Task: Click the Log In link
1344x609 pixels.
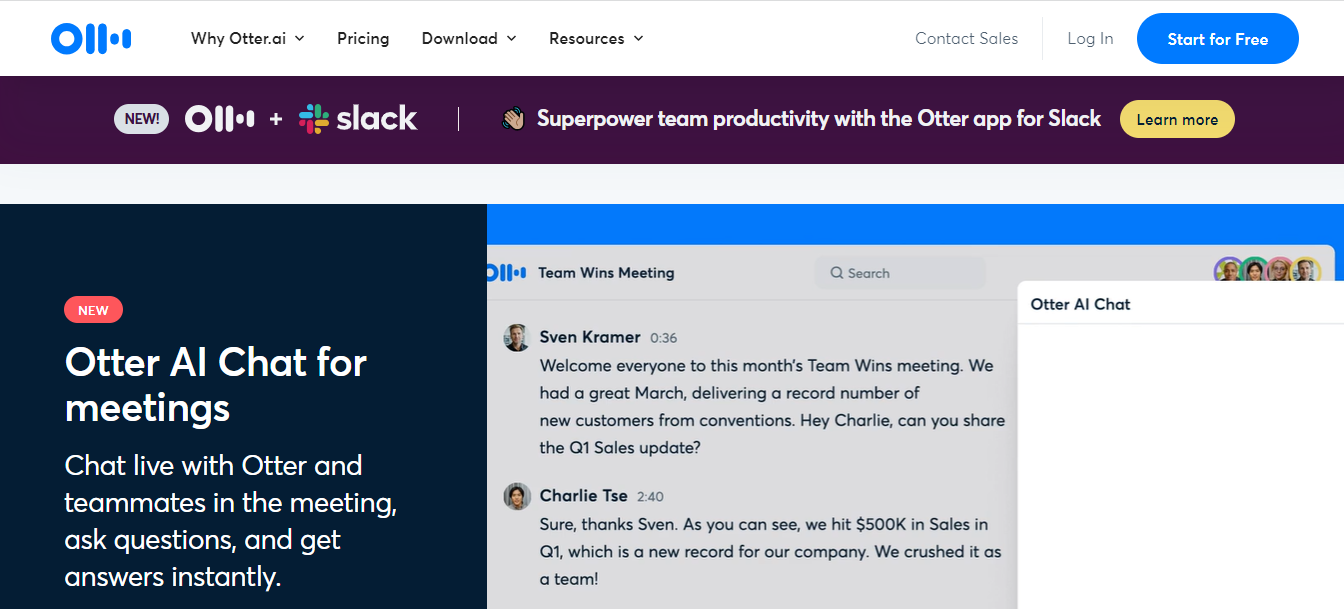Action: click(1090, 39)
